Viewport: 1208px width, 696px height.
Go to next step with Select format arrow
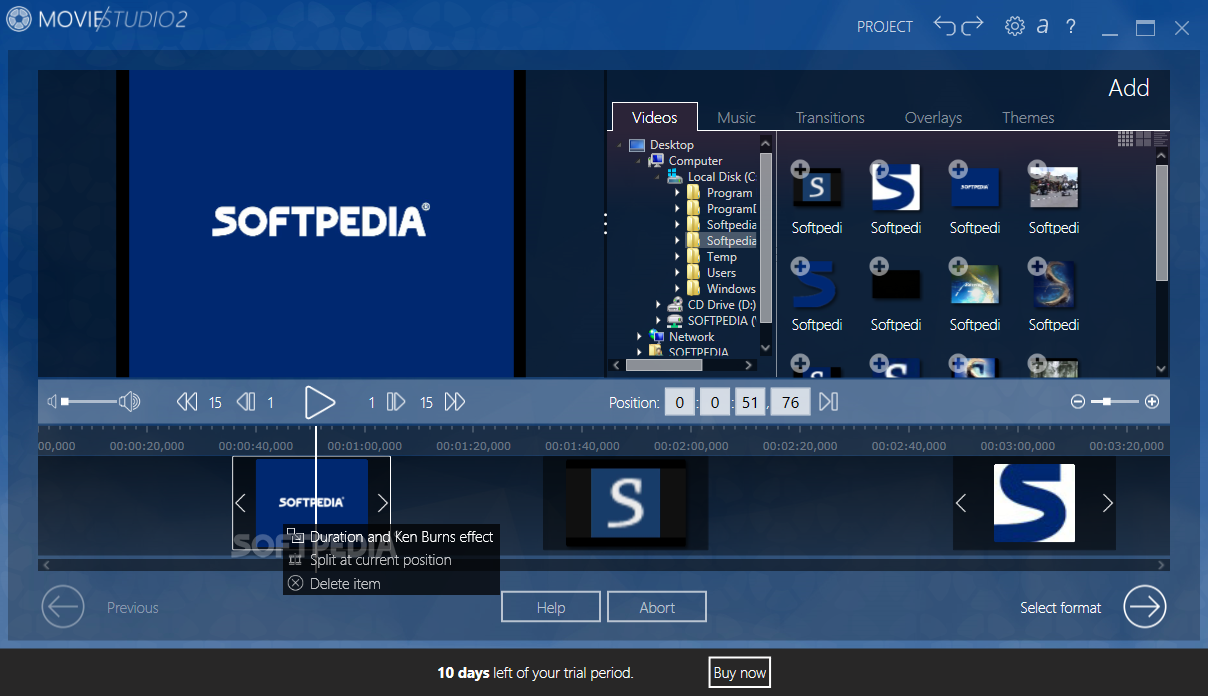click(1145, 607)
